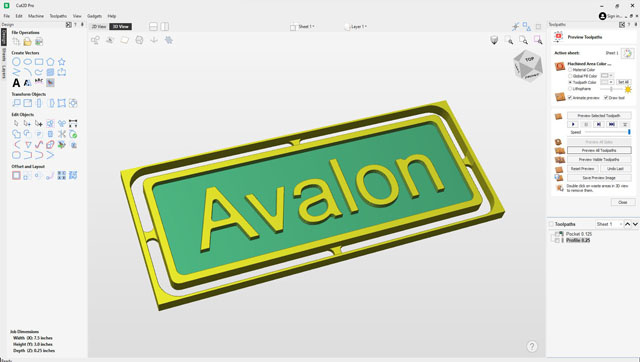Click the Job Setup icon under File Operations
Image resolution: width=640 pixels, height=362 pixels.
[x=16, y=42]
